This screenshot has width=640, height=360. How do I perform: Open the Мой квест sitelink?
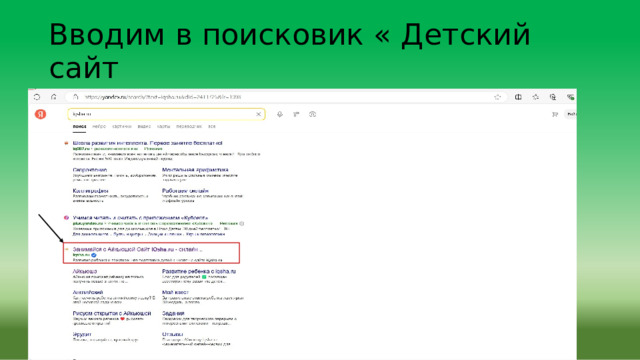point(175,292)
